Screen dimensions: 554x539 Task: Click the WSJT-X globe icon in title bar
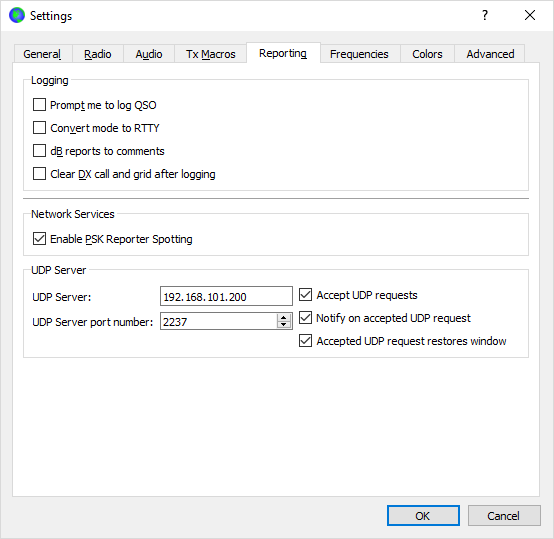click(17, 16)
